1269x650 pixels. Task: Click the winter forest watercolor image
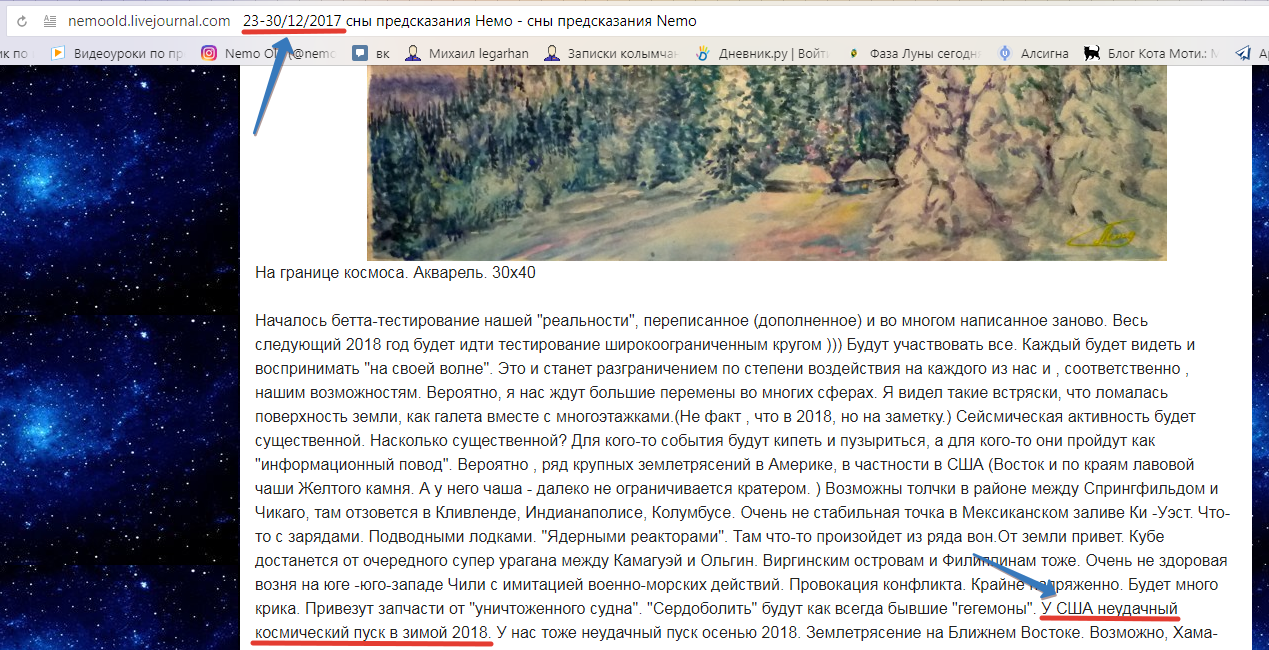tap(767, 164)
